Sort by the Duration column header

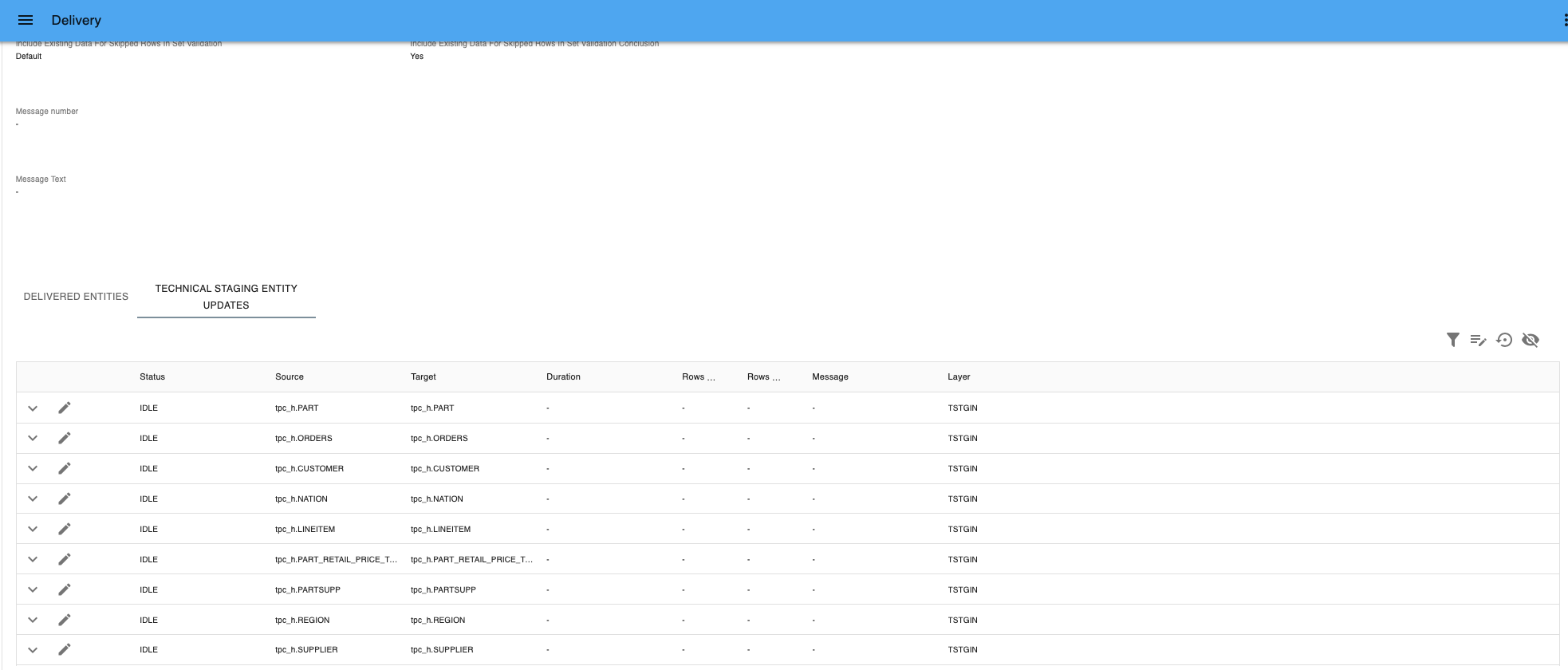tap(563, 376)
